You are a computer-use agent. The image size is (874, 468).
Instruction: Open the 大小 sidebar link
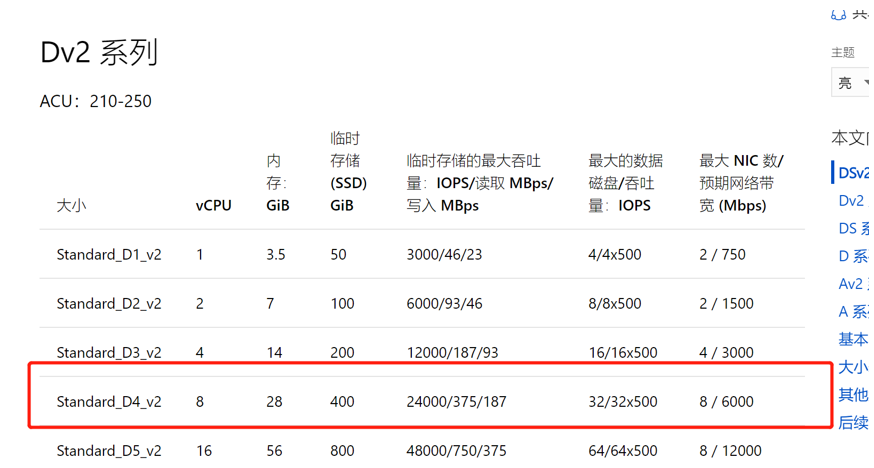pos(853,367)
